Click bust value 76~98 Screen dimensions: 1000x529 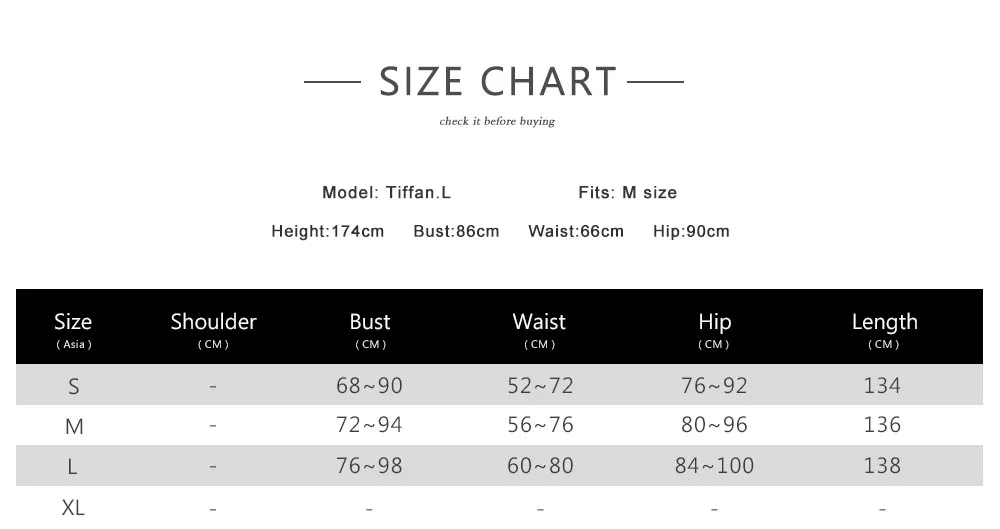tap(369, 466)
